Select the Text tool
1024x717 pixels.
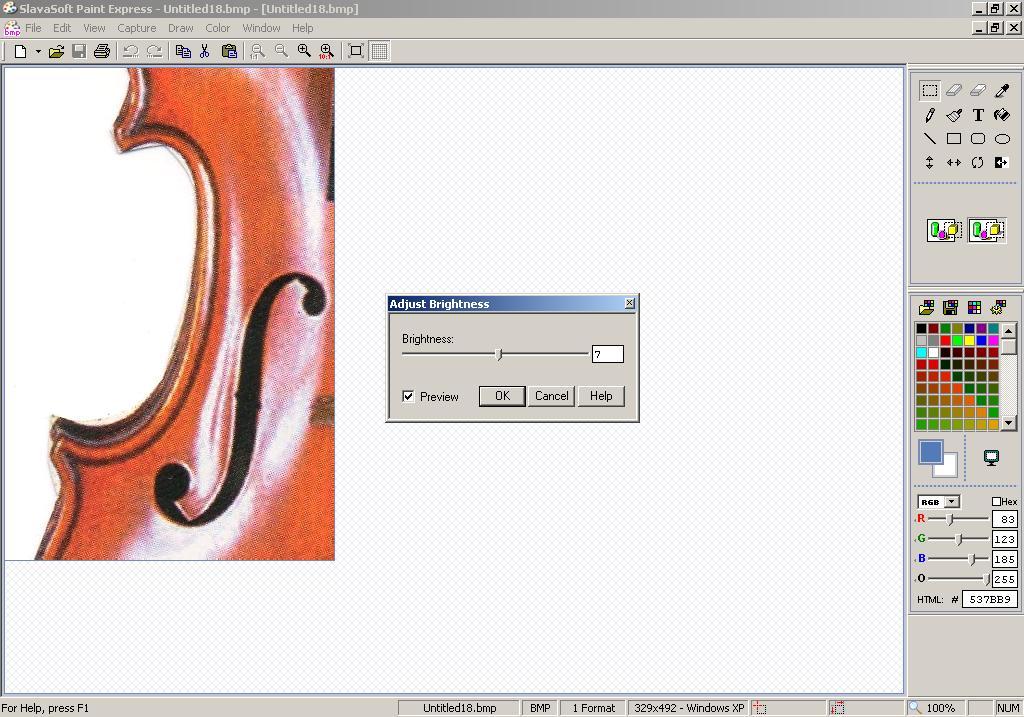pos(978,115)
